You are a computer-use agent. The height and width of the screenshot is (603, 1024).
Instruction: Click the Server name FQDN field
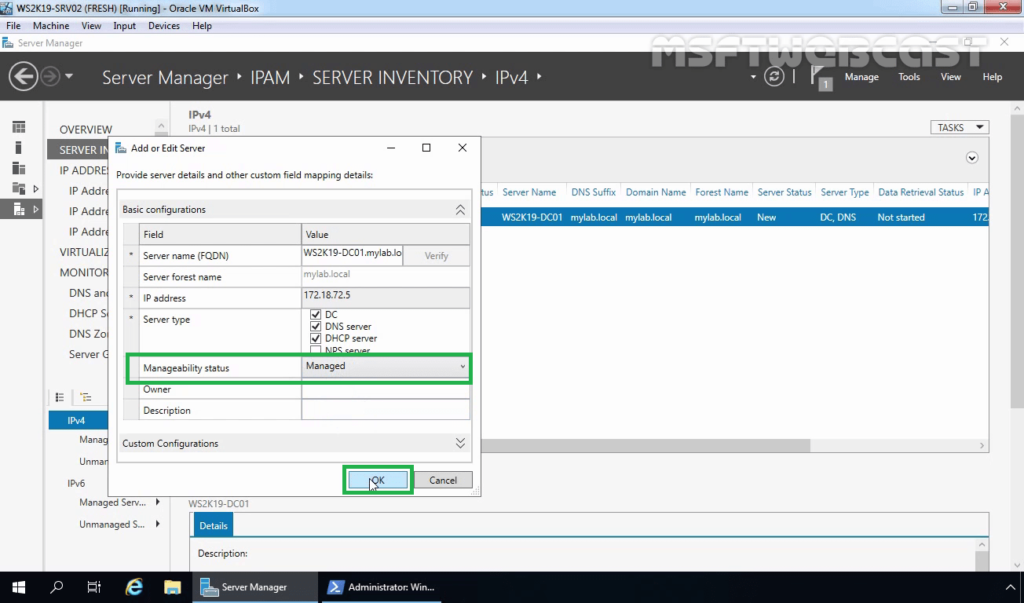coord(353,253)
